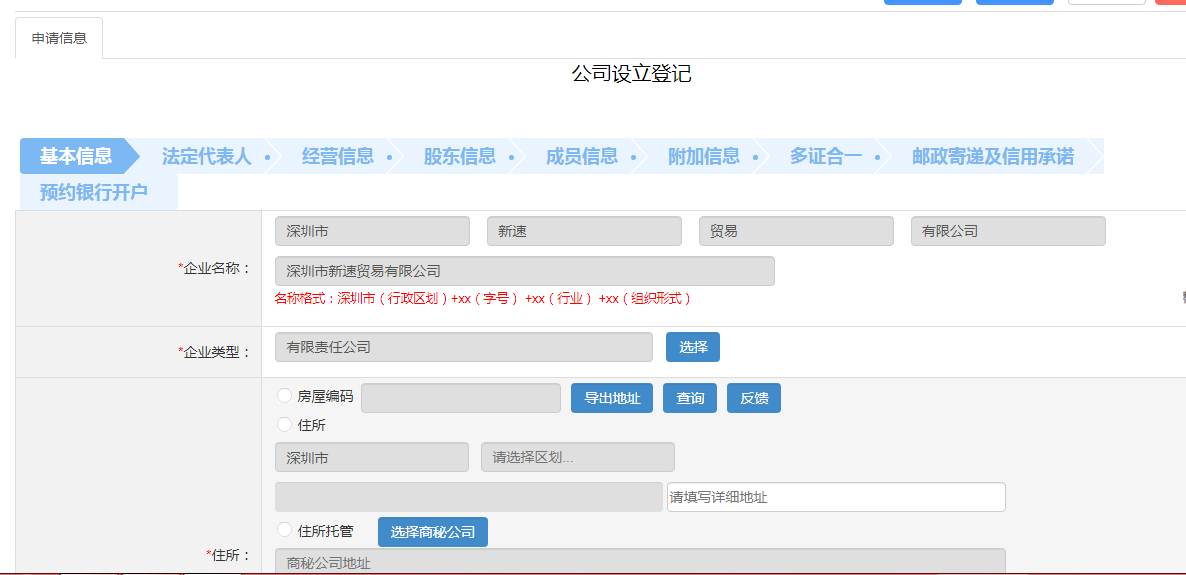Switch to the 申请信息 tab
Image resolution: width=1186 pixels, height=575 pixels.
coord(59,39)
